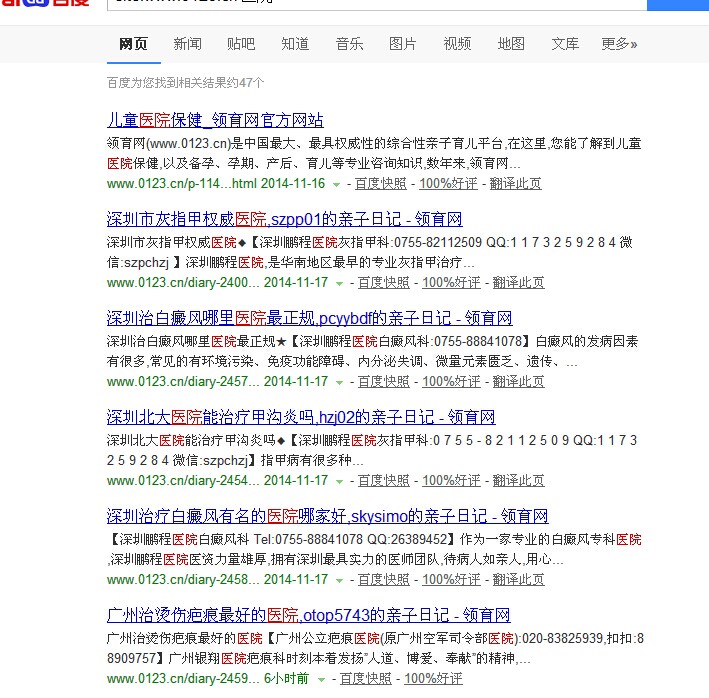The height and width of the screenshot is (698, 709).
Task: Open the 文库 tab
Action: pos(565,44)
